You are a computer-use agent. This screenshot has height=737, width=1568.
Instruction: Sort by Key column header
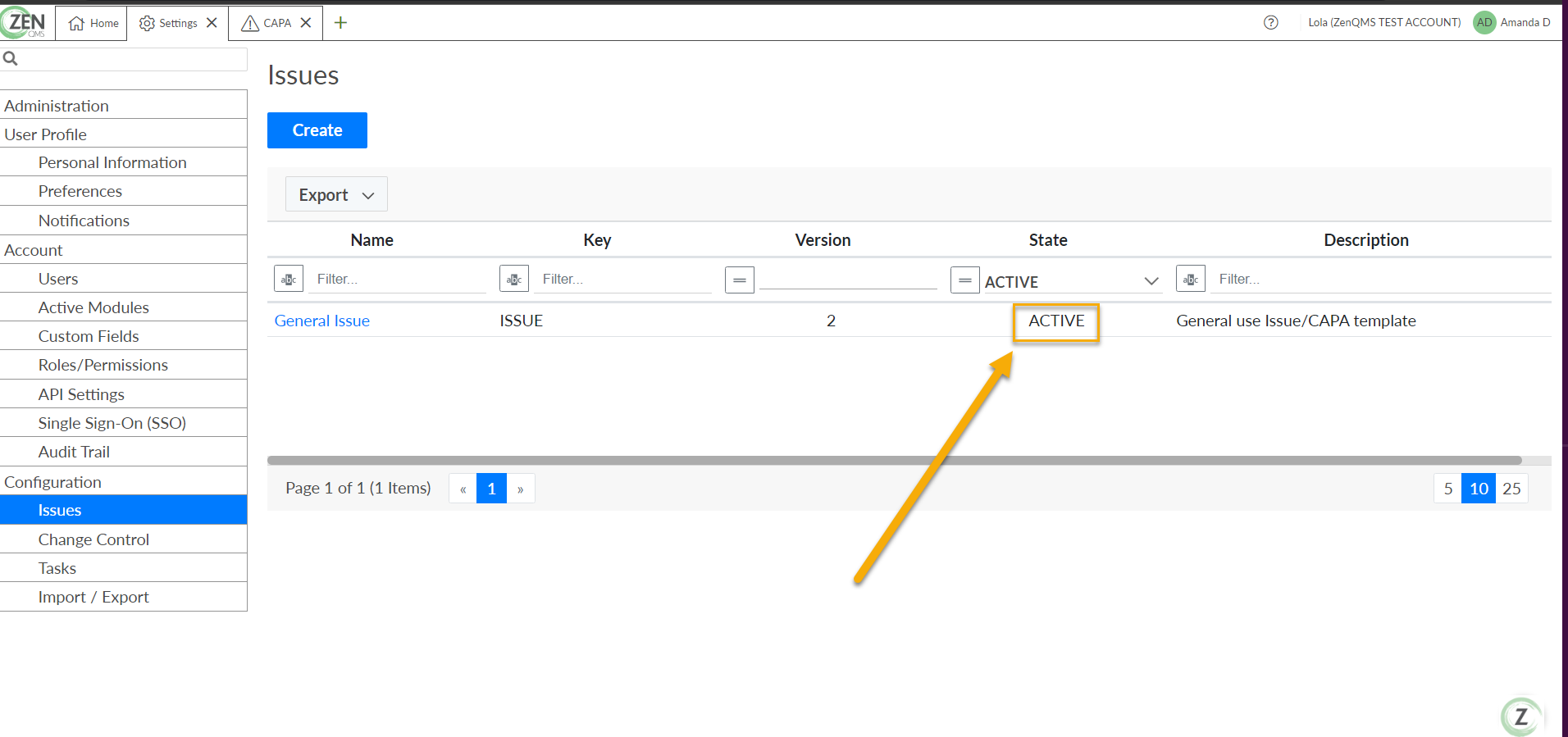[x=597, y=240]
